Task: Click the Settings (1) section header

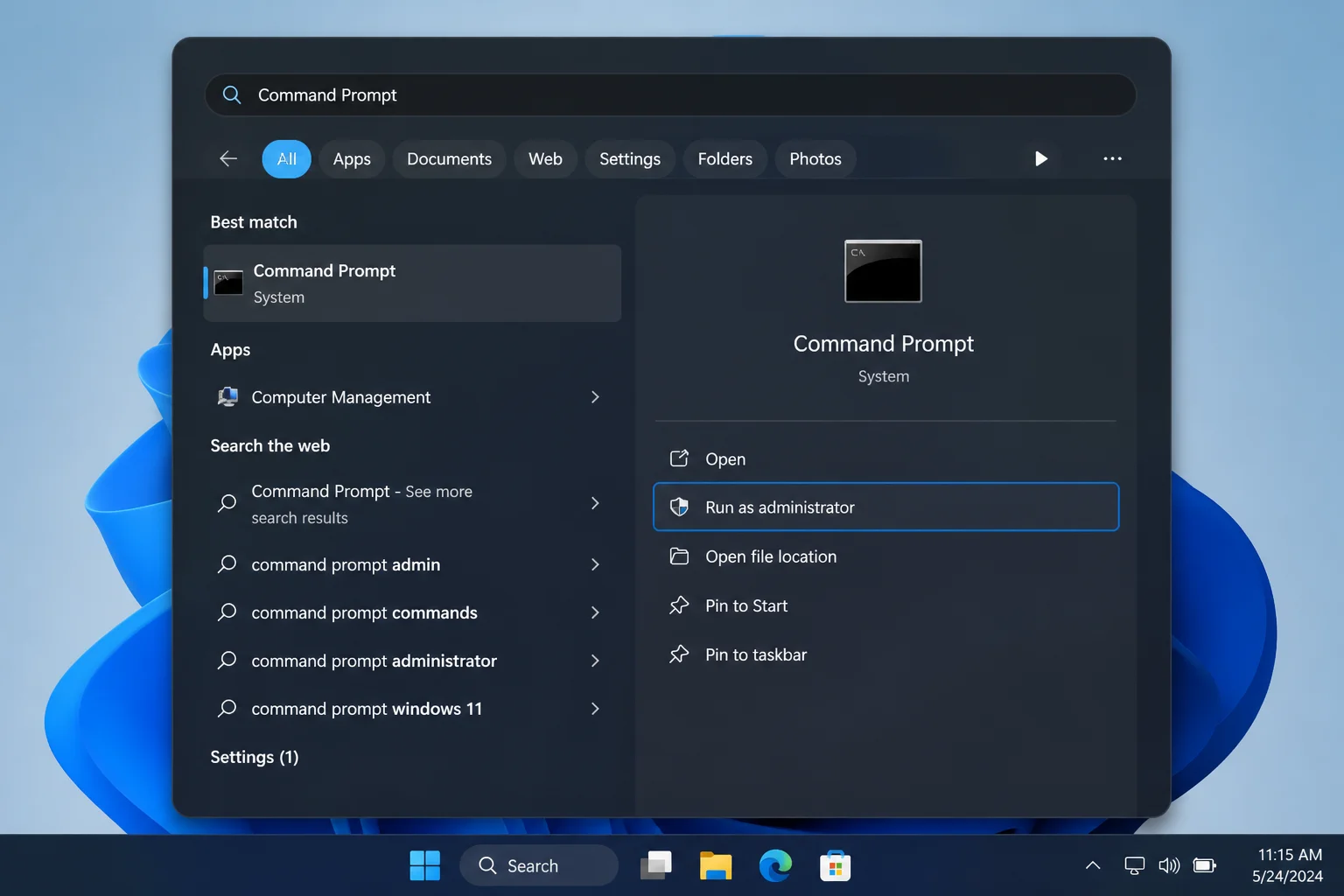Action: point(255,757)
